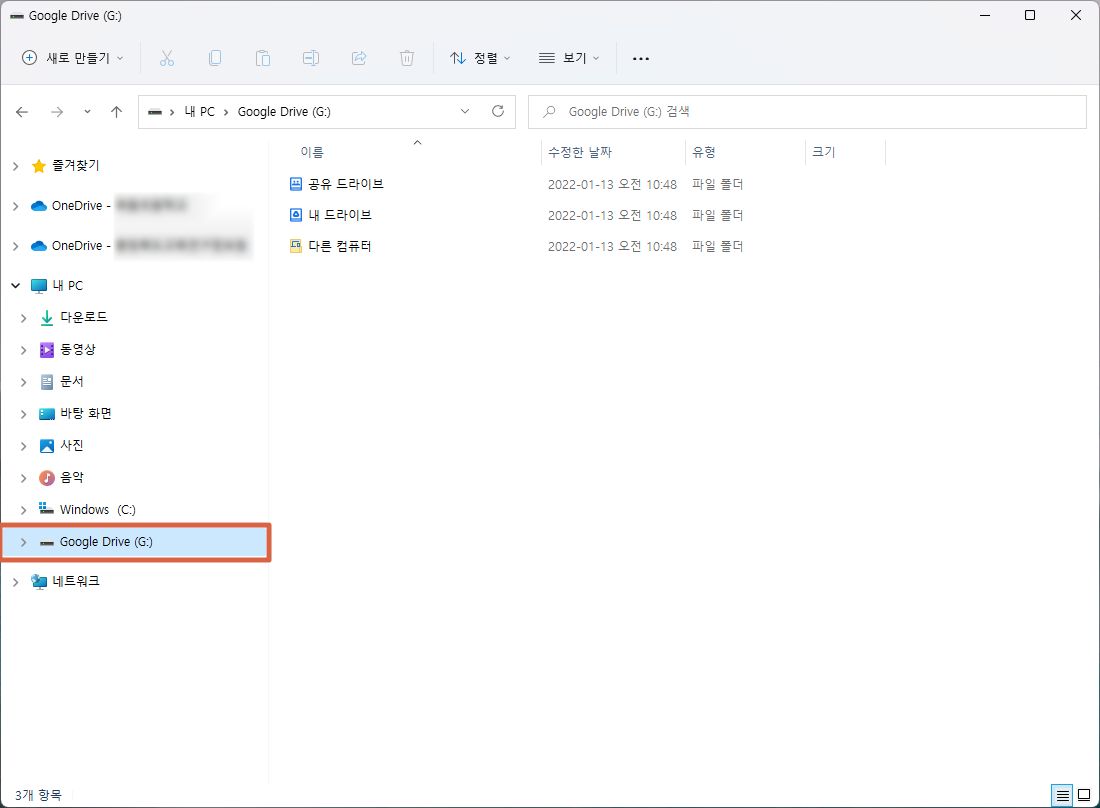Screen dimensions: 1100x808
Task: Click the Copy icon in toolbar
Action: [215, 58]
